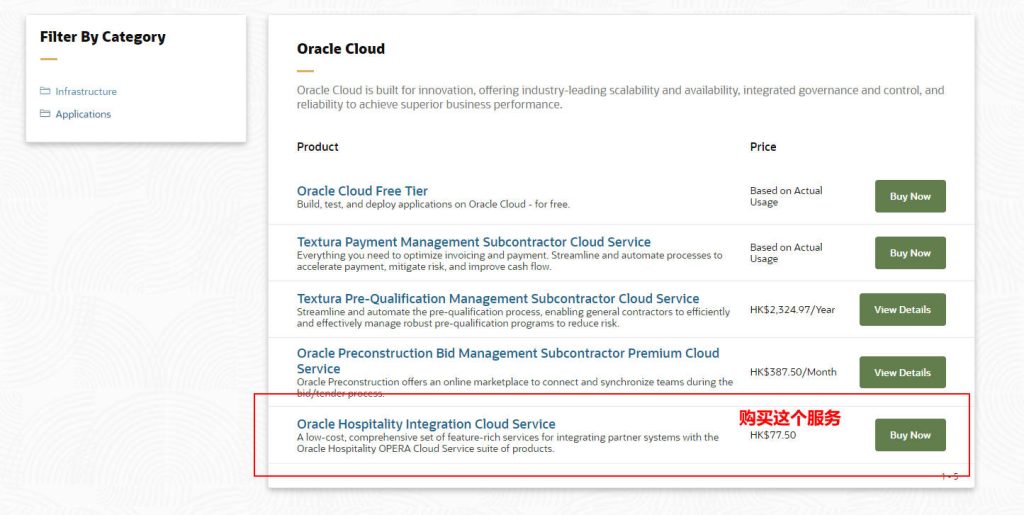Click the HK$77.50 price text

773,435
